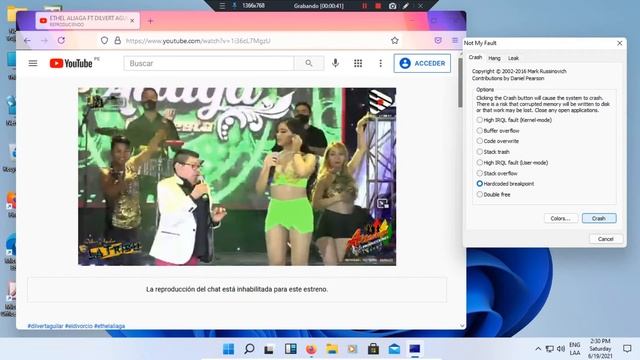Image resolution: width=640 pixels, height=360 pixels.
Task: Click the Crash button
Action: click(x=599, y=218)
